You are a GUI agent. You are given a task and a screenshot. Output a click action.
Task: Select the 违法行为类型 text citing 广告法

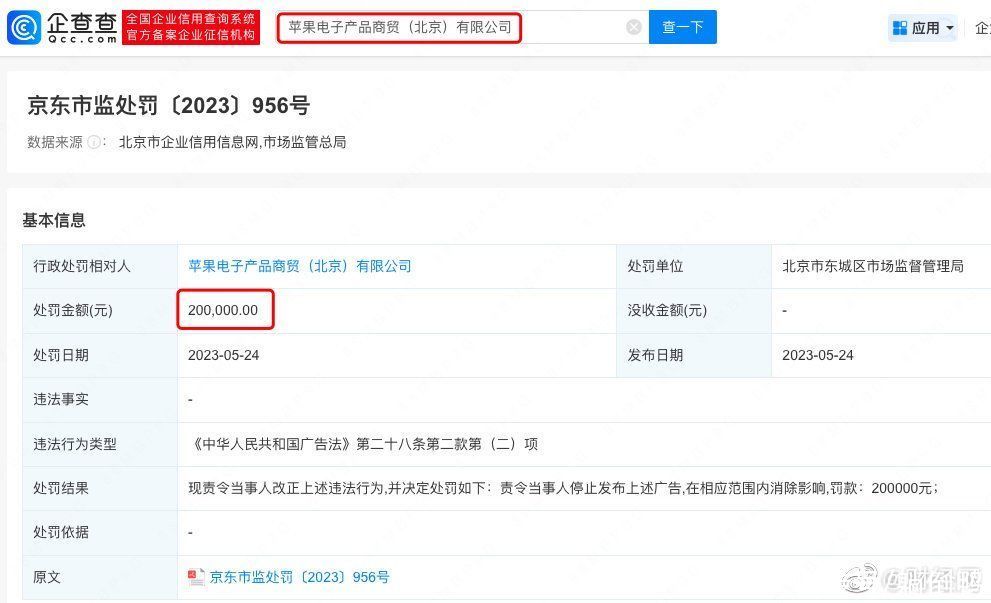point(363,444)
